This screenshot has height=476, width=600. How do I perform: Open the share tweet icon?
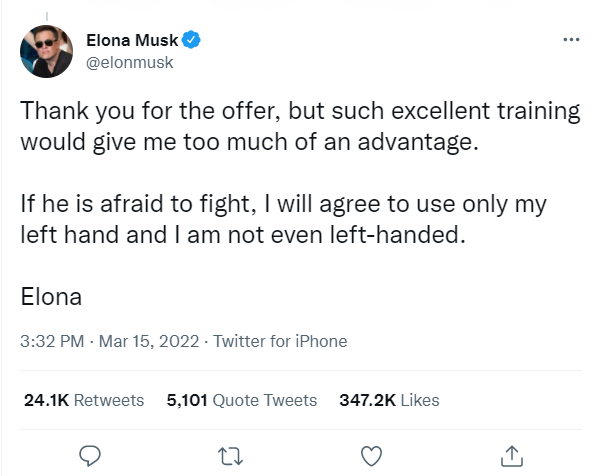click(511, 455)
